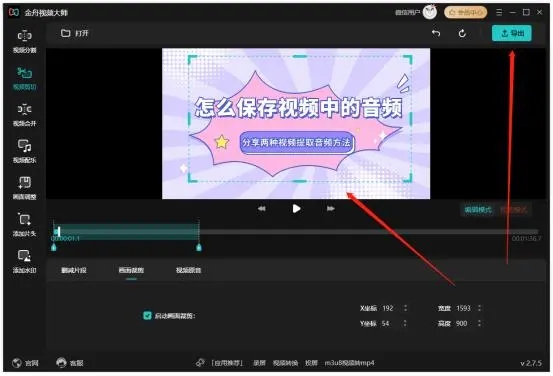553x376 pixels.
Task: Toggle the 启动画面裁剪 checkbox
Action: click(x=147, y=315)
